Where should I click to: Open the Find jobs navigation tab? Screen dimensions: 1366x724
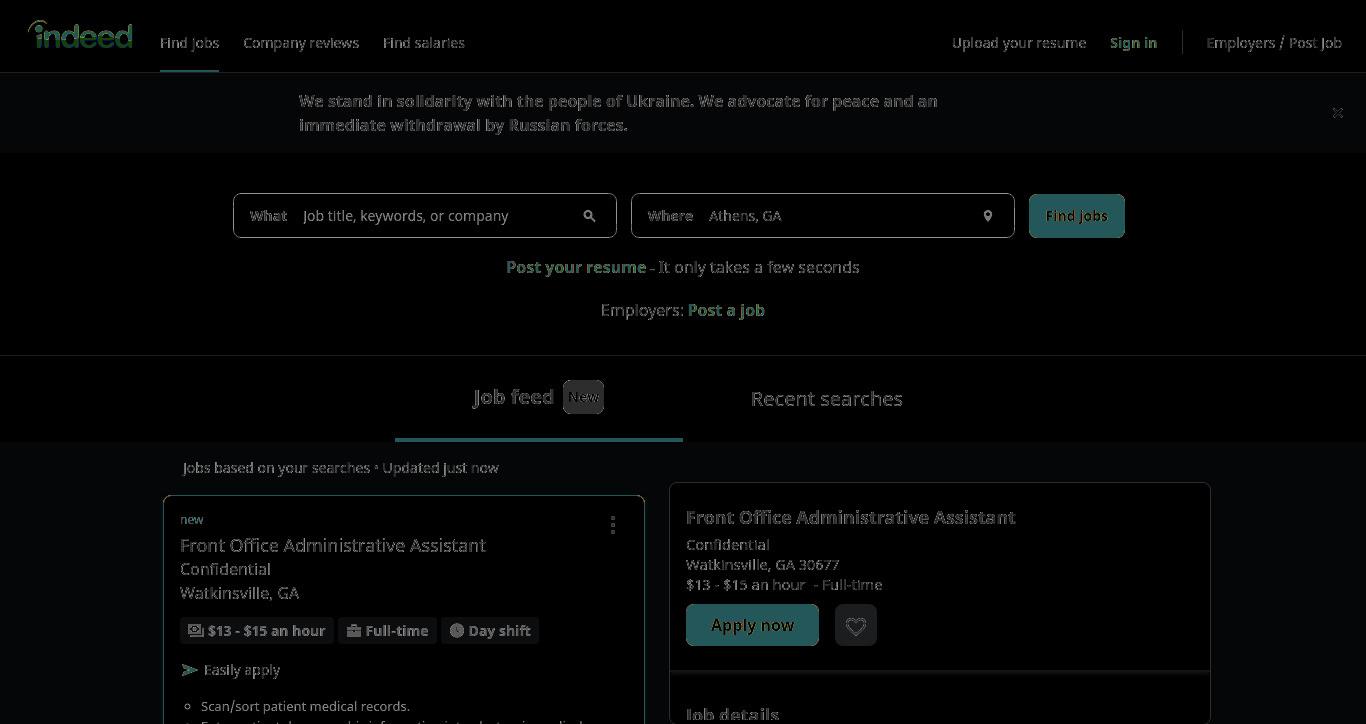189,43
